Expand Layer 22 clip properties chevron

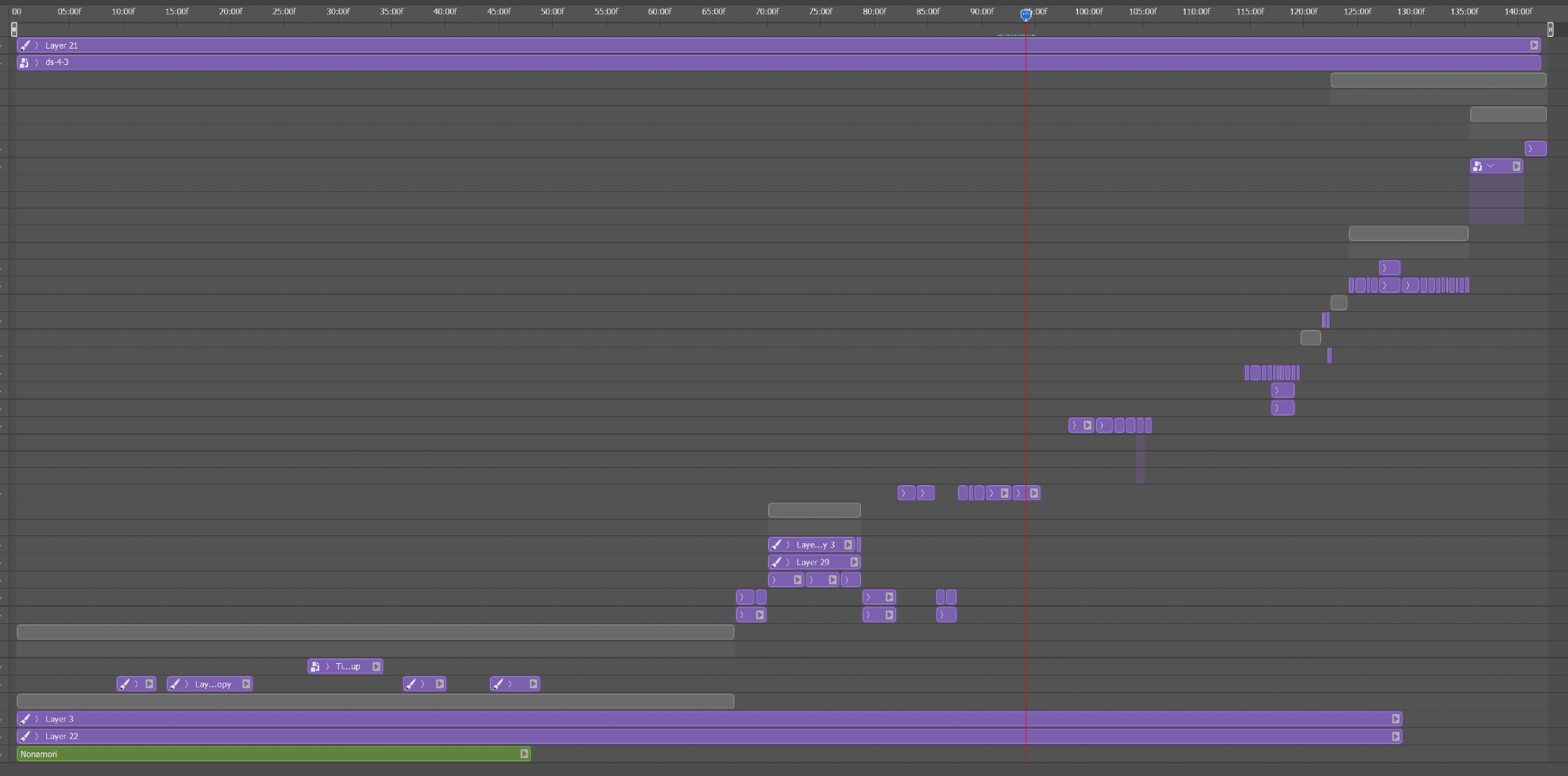37,736
